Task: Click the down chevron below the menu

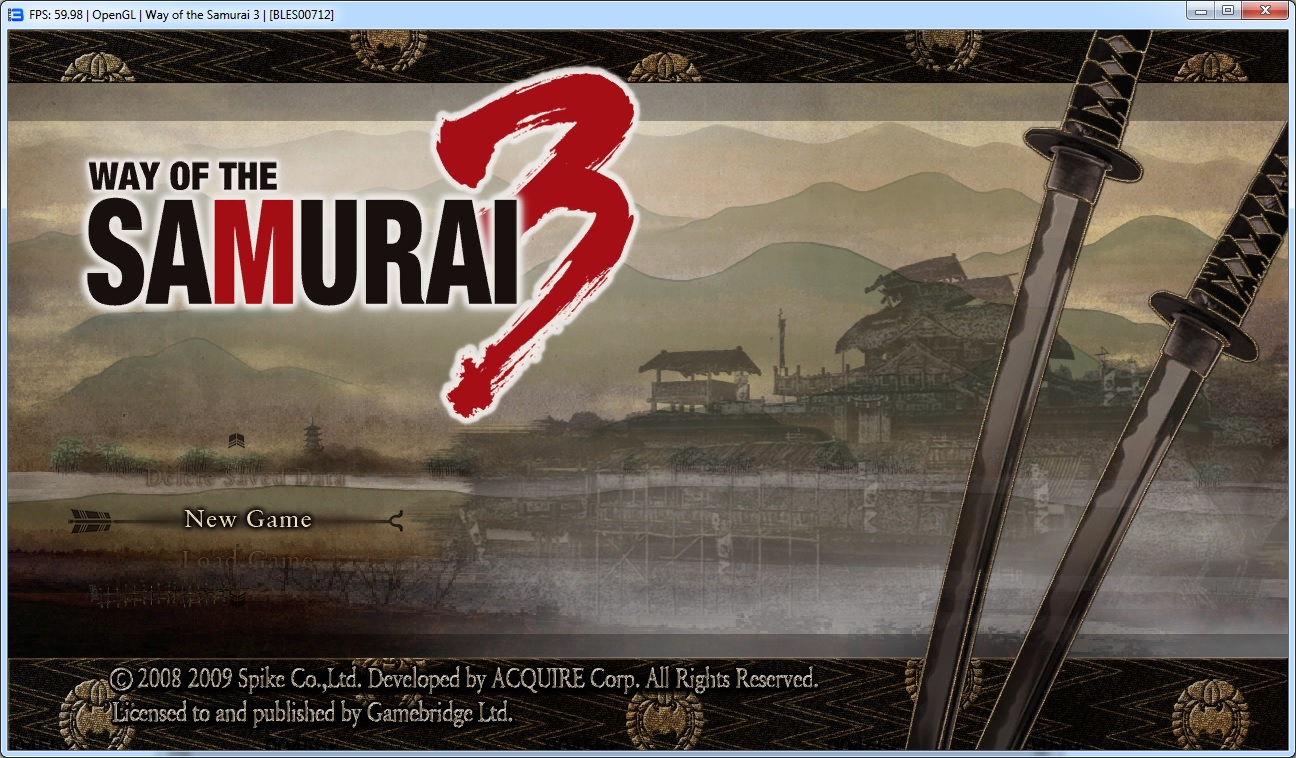Action: click(236, 598)
